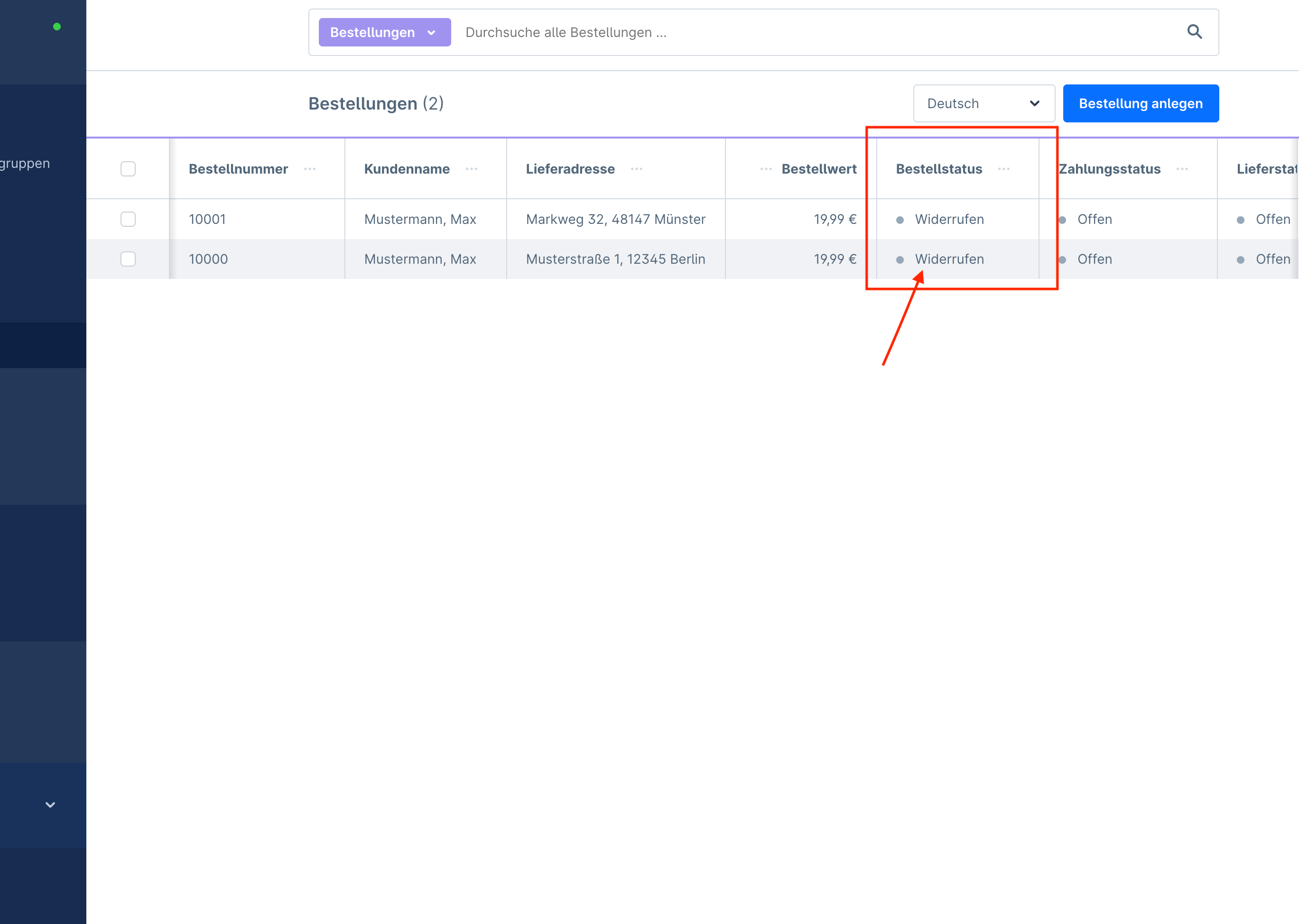Check the box for order 10001
Image resolution: width=1299 pixels, height=924 pixels.
[128, 219]
